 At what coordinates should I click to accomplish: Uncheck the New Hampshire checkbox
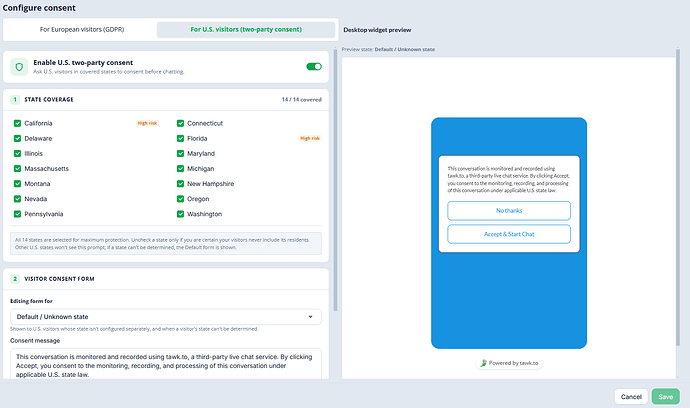(180, 184)
